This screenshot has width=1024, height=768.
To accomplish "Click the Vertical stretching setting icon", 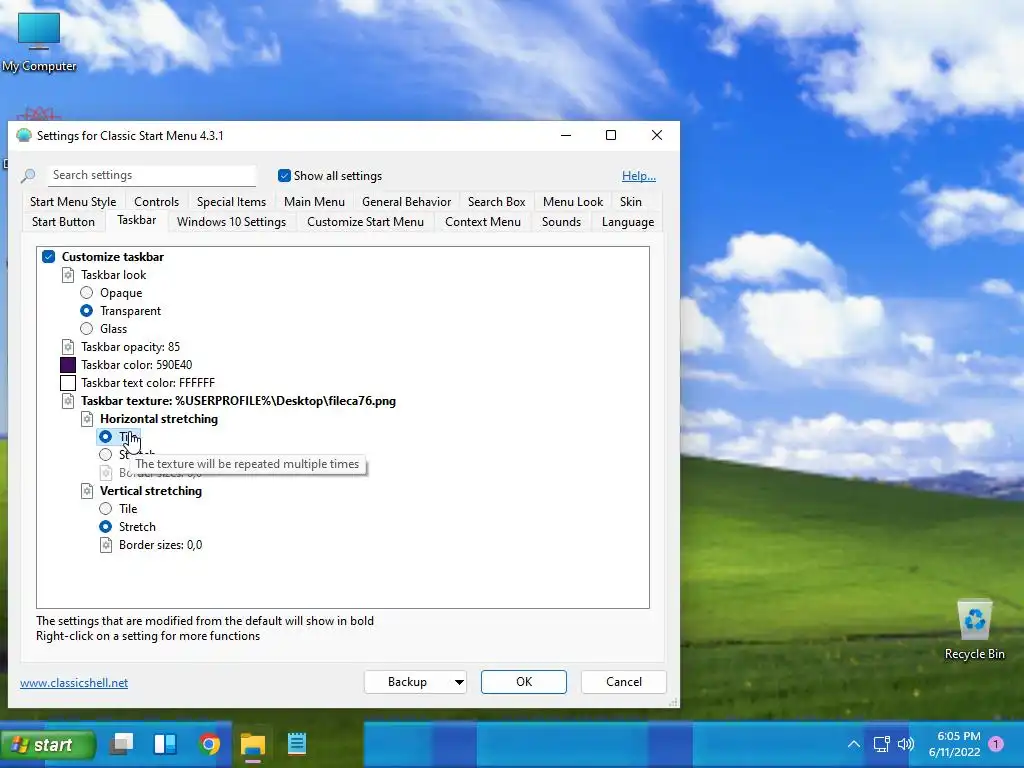I will (87, 490).
